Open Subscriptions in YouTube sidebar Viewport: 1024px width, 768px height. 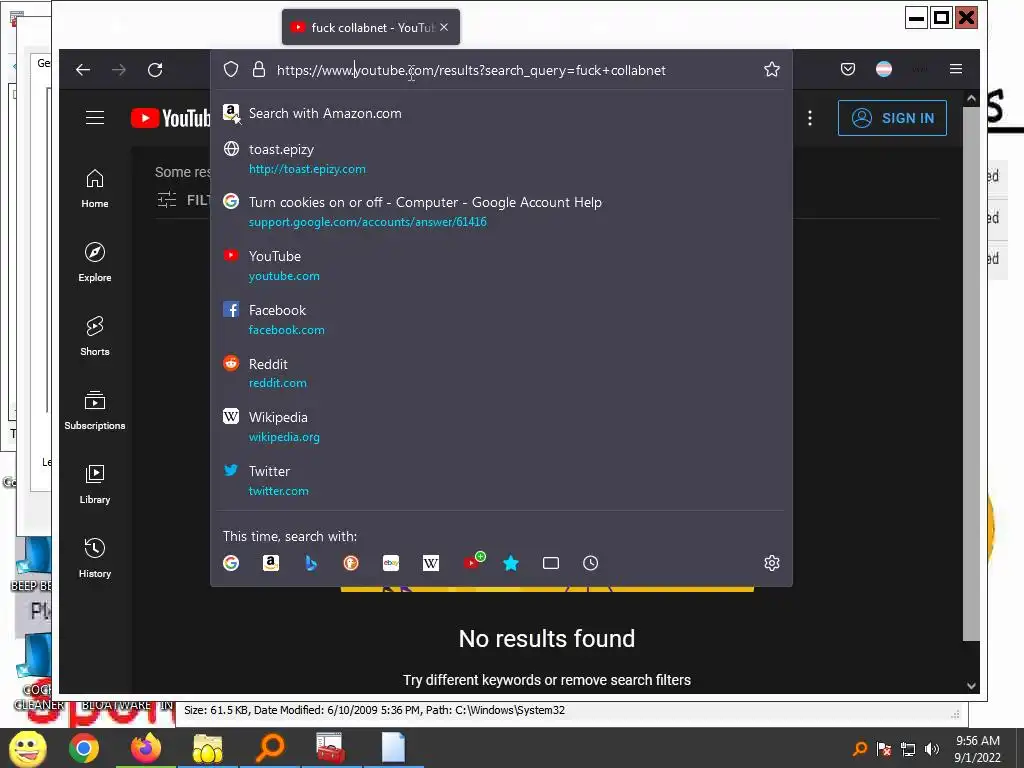coord(95,410)
